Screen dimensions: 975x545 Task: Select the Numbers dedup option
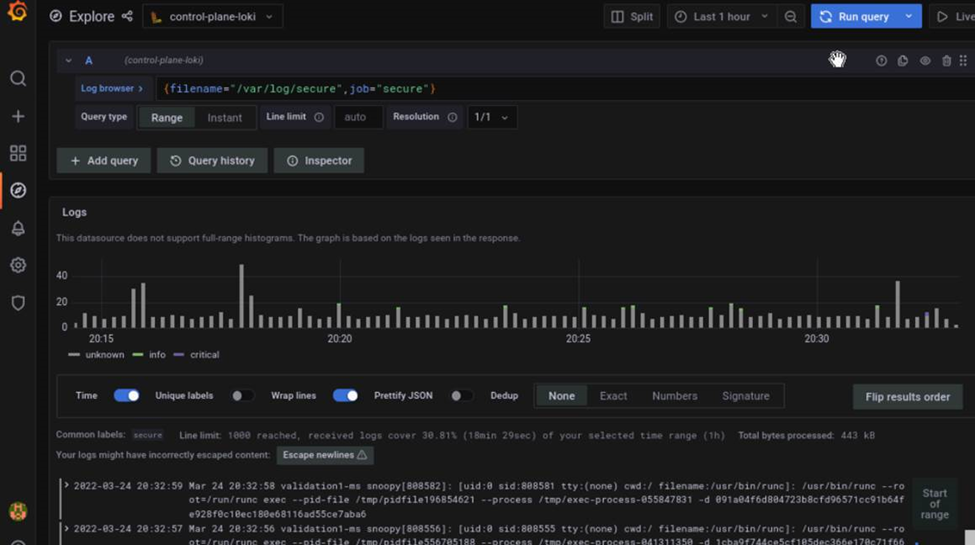tap(675, 396)
